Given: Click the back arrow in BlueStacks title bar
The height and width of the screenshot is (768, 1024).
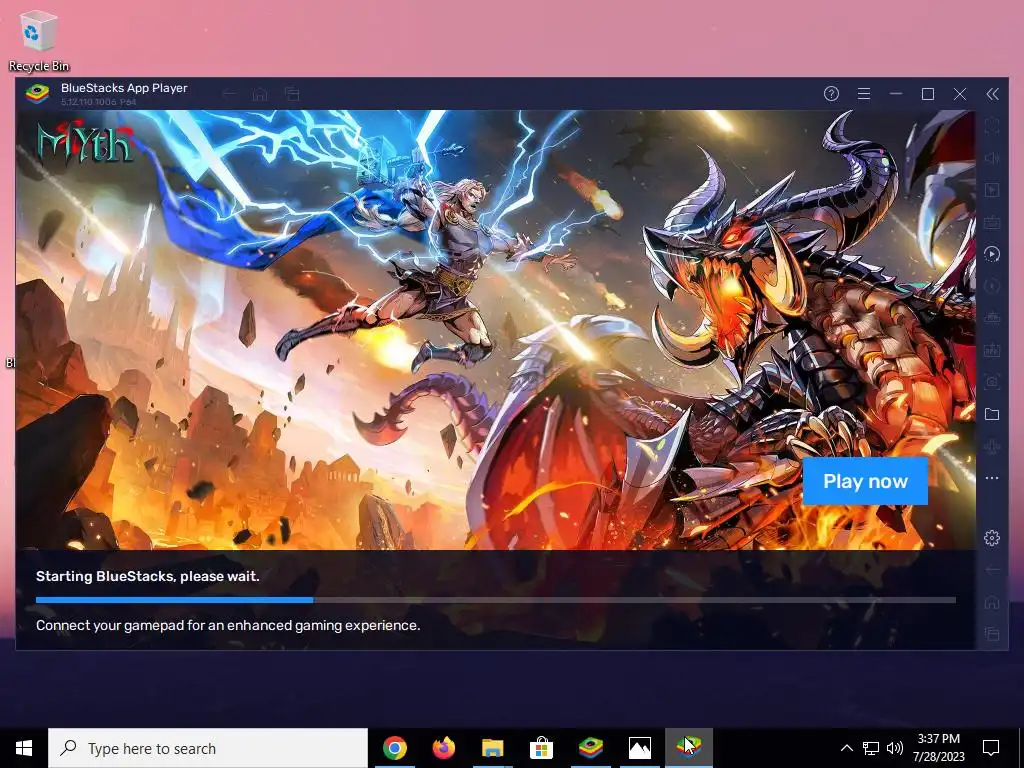Looking at the screenshot, I should pos(229,95).
